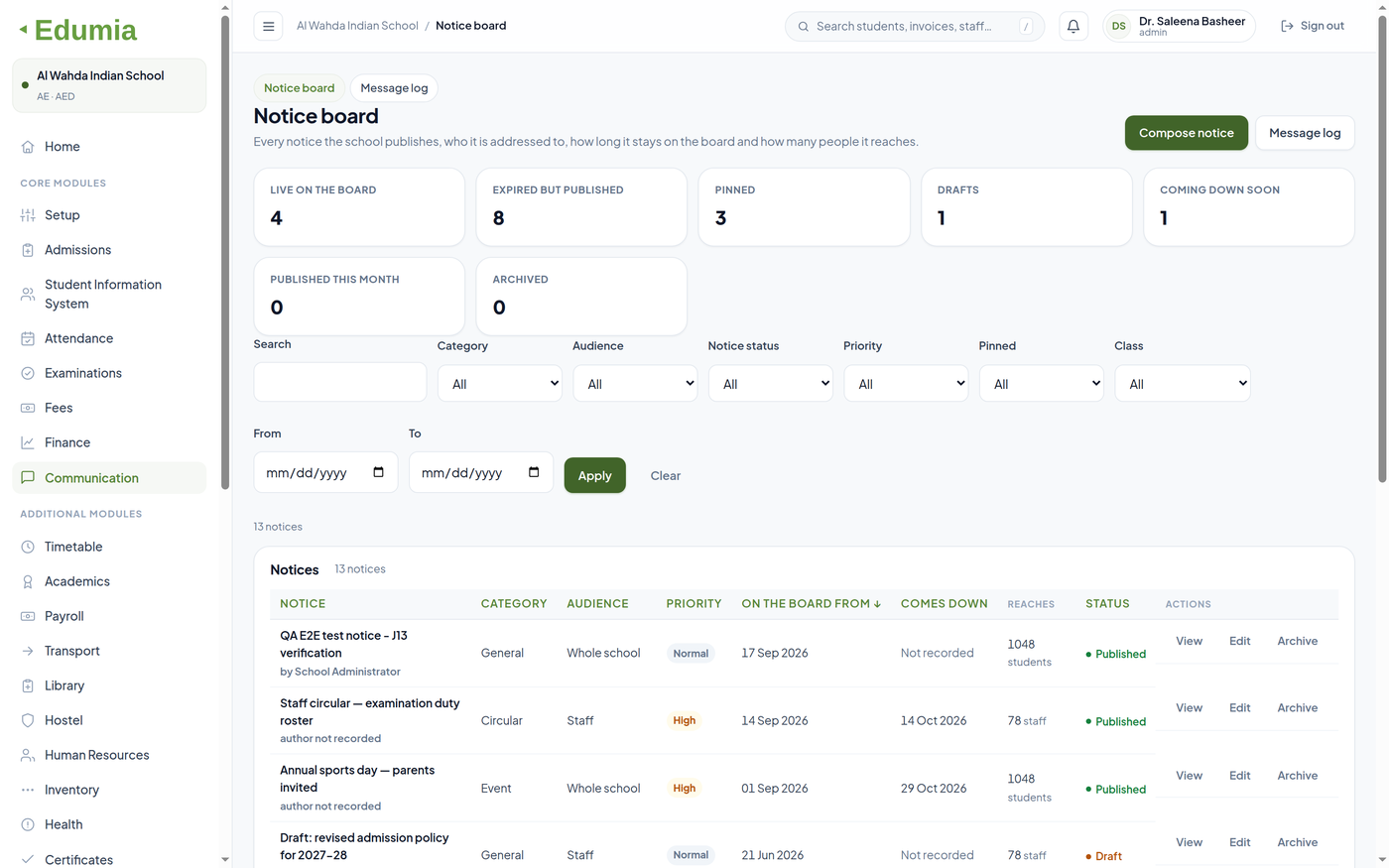Sort by On the board from column
The image size is (1389, 868).
tap(811, 603)
